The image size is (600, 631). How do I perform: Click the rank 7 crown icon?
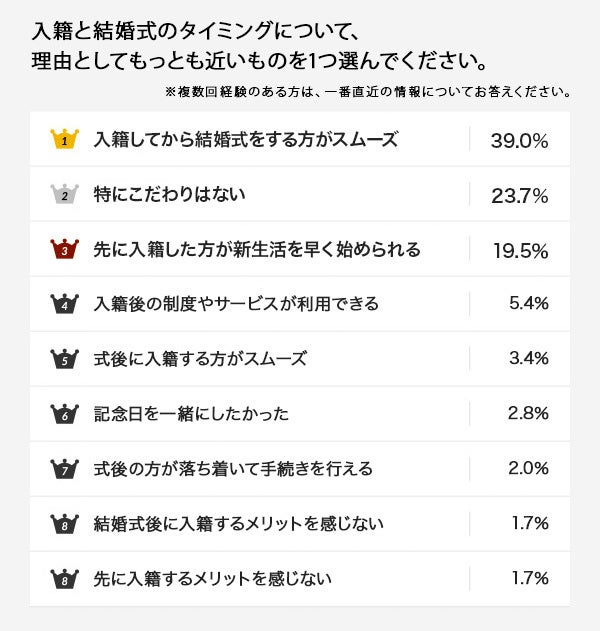click(64, 468)
